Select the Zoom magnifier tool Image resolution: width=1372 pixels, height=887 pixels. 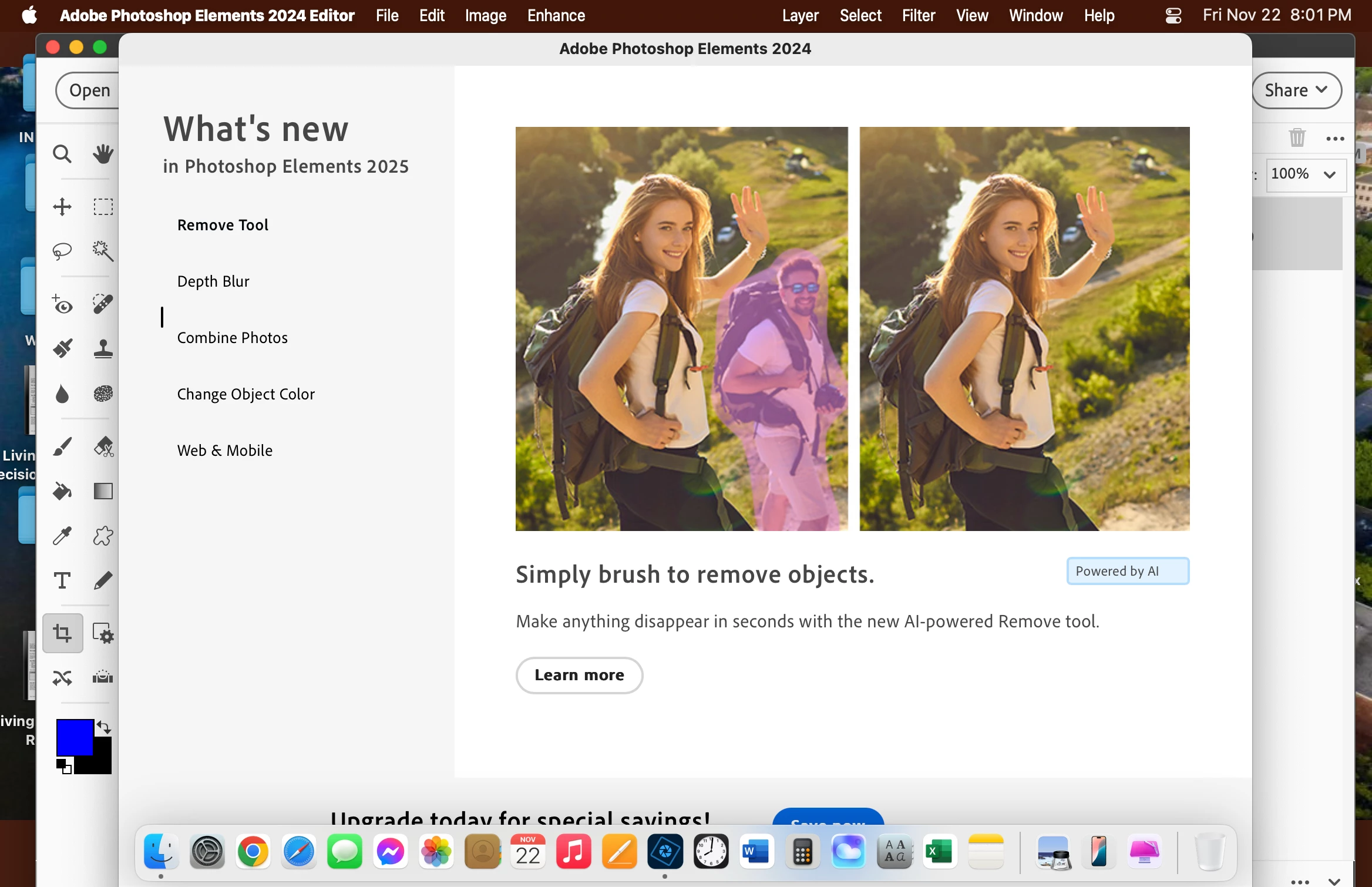pos(62,154)
